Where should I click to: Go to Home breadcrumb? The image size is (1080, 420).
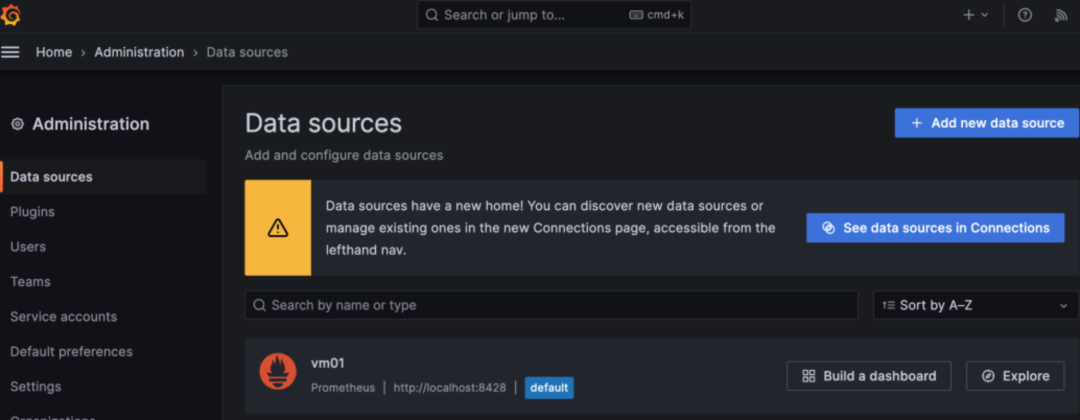point(54,52)
